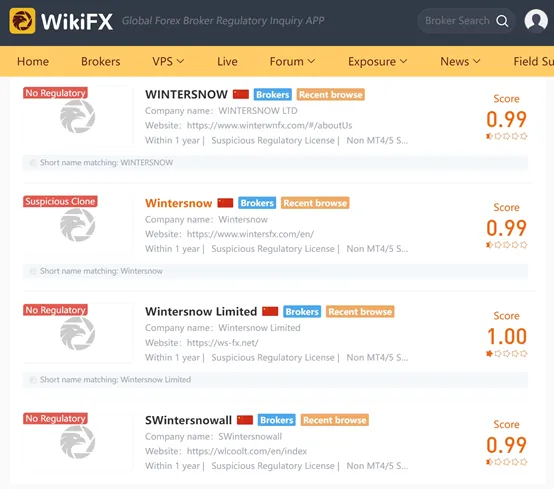
Task: Open the Brokers navigation item
Action: point(101,61)
